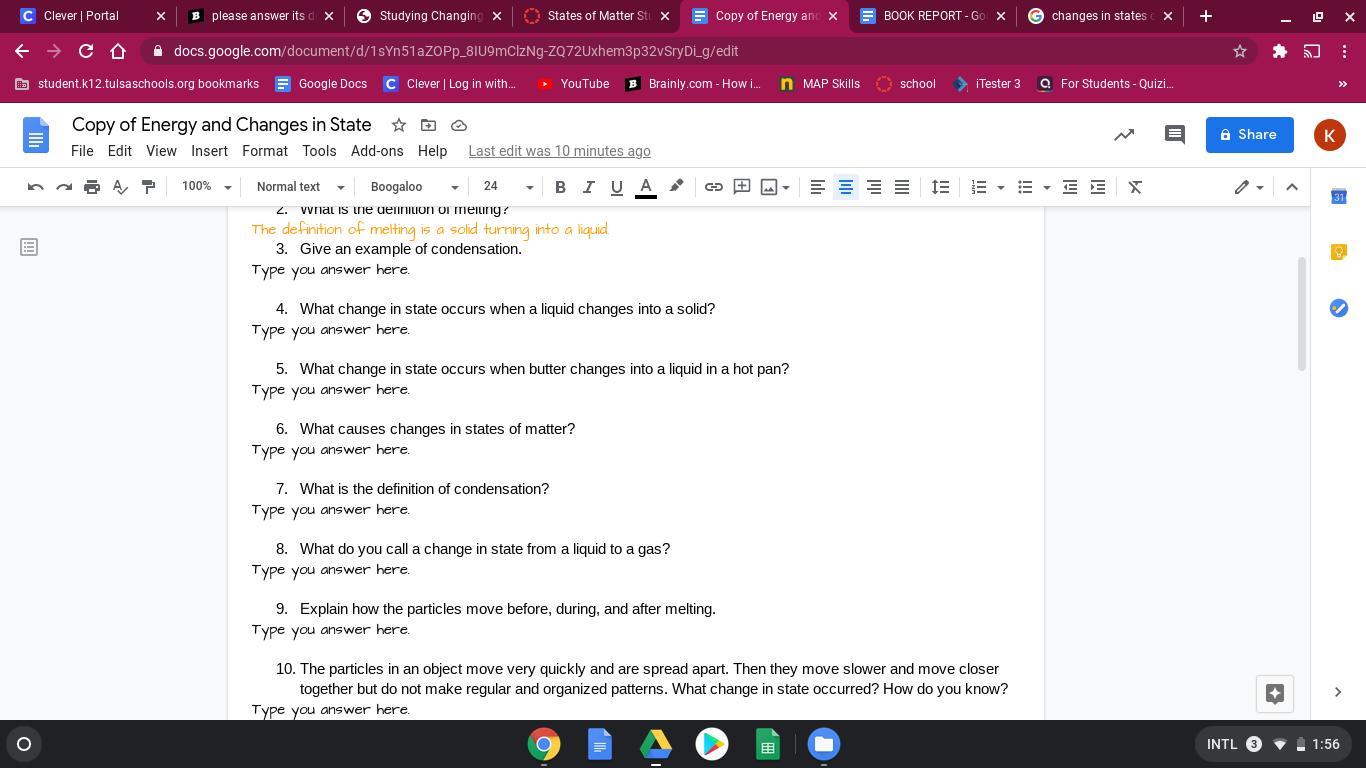Toggle underline formatting
Viewport: 1366px width, 768px height.
click(x=616, y=187)
